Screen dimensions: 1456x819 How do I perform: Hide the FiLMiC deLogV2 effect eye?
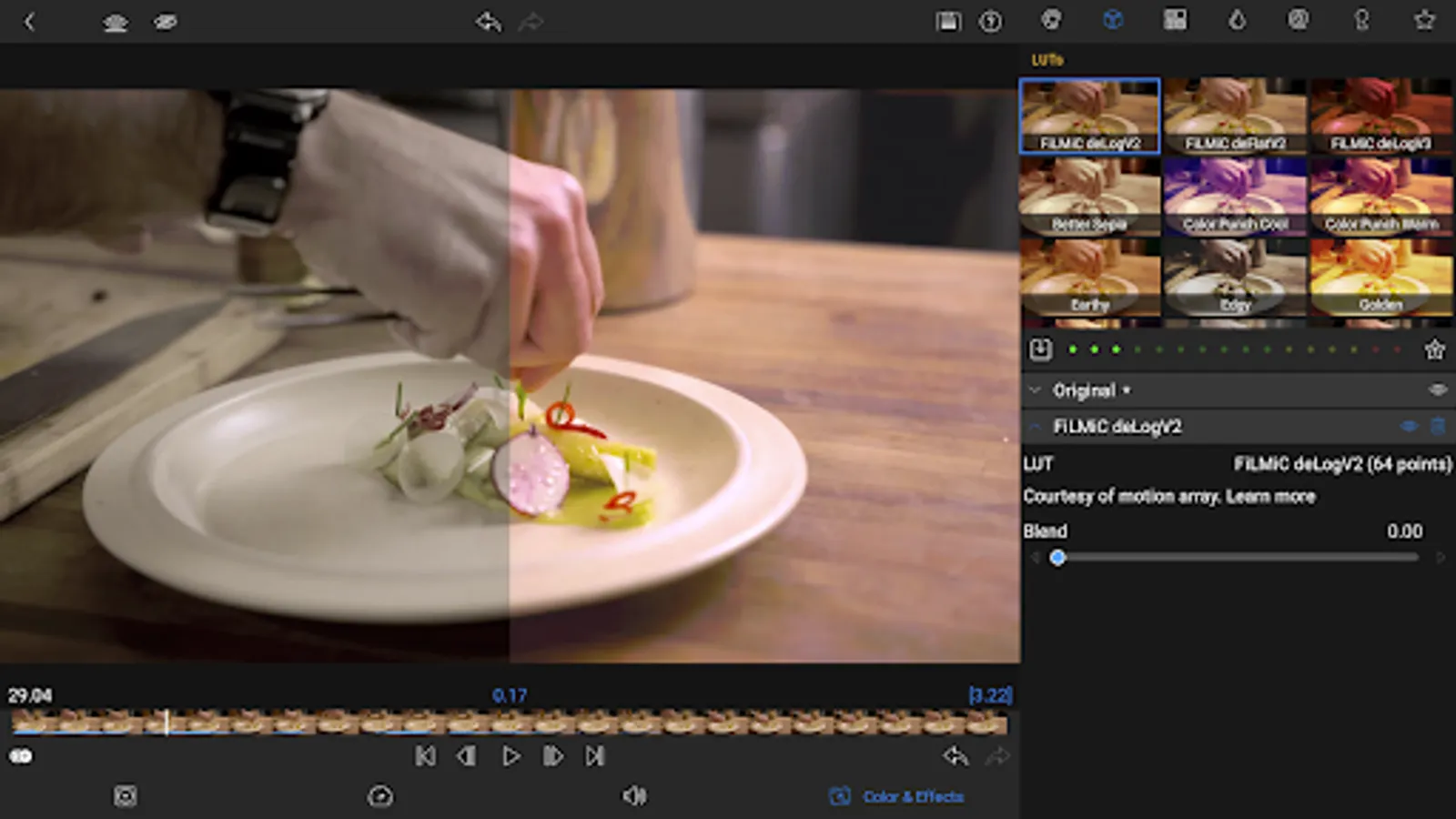(x=1409, y=426)
